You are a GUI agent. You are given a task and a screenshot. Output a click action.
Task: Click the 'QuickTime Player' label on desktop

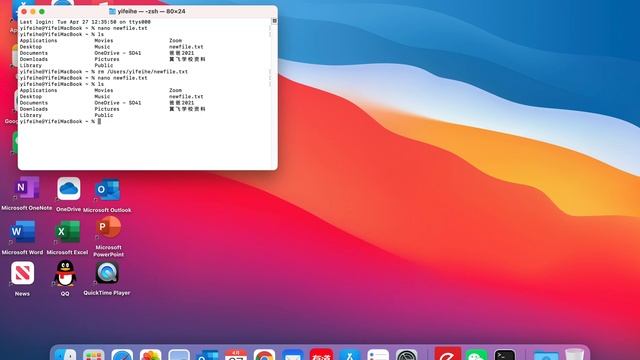107,293
